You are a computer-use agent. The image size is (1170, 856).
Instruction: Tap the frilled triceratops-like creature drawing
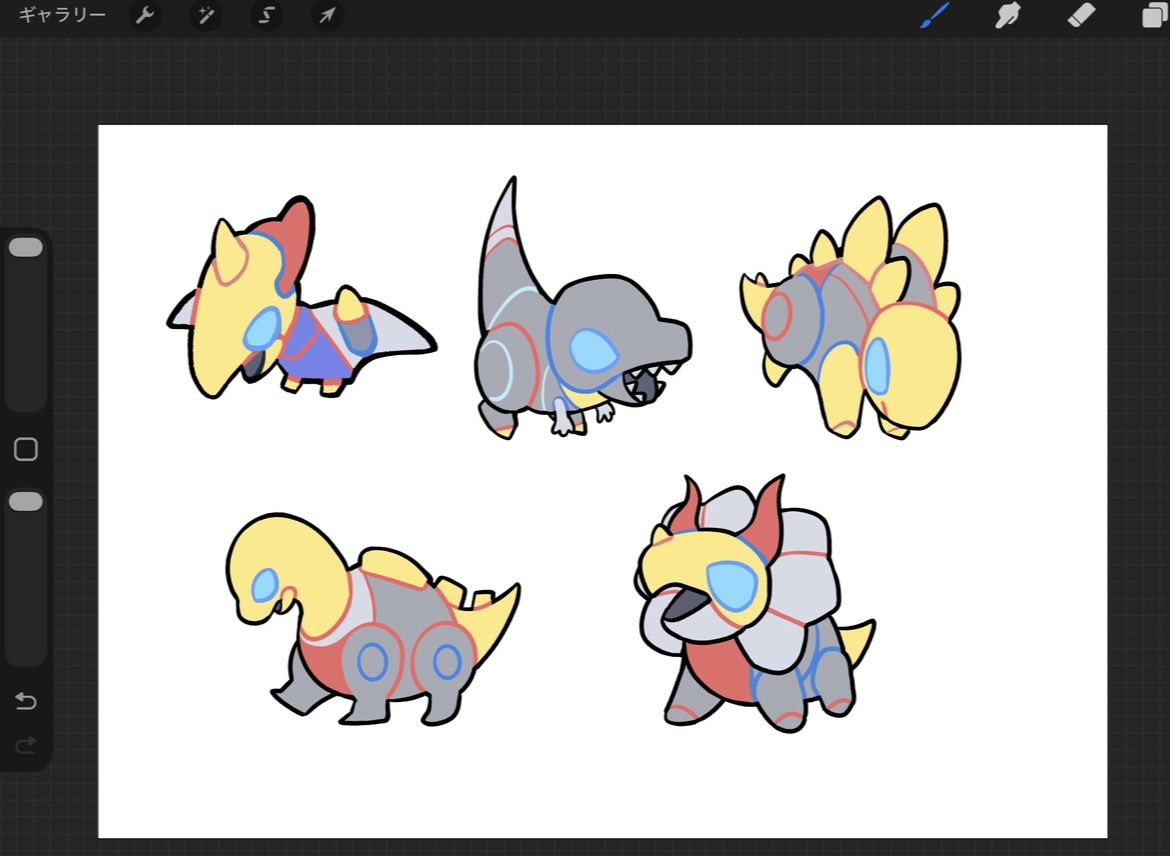tap(754, 603)
